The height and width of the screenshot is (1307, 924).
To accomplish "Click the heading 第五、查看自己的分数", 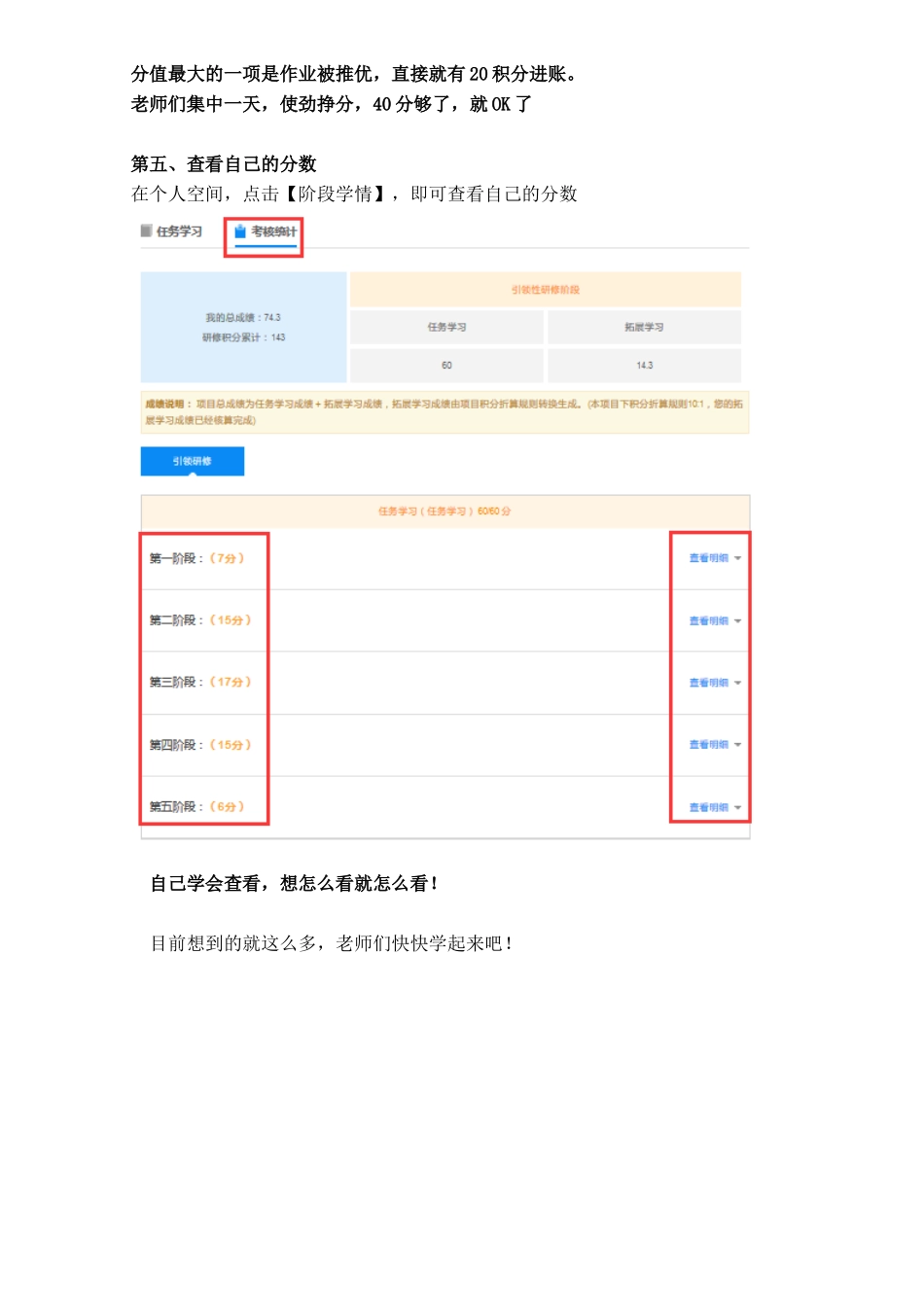I will tap(224, 164).
